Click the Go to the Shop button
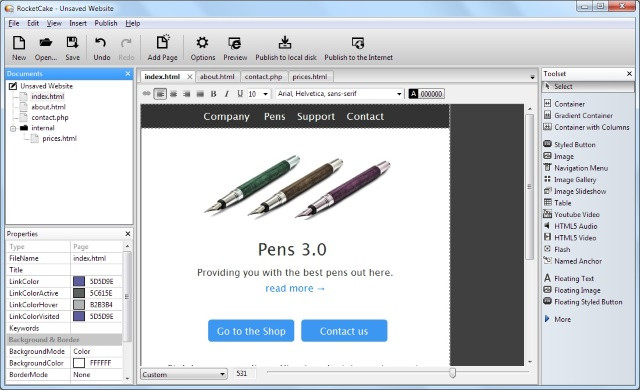 point(251,331)
